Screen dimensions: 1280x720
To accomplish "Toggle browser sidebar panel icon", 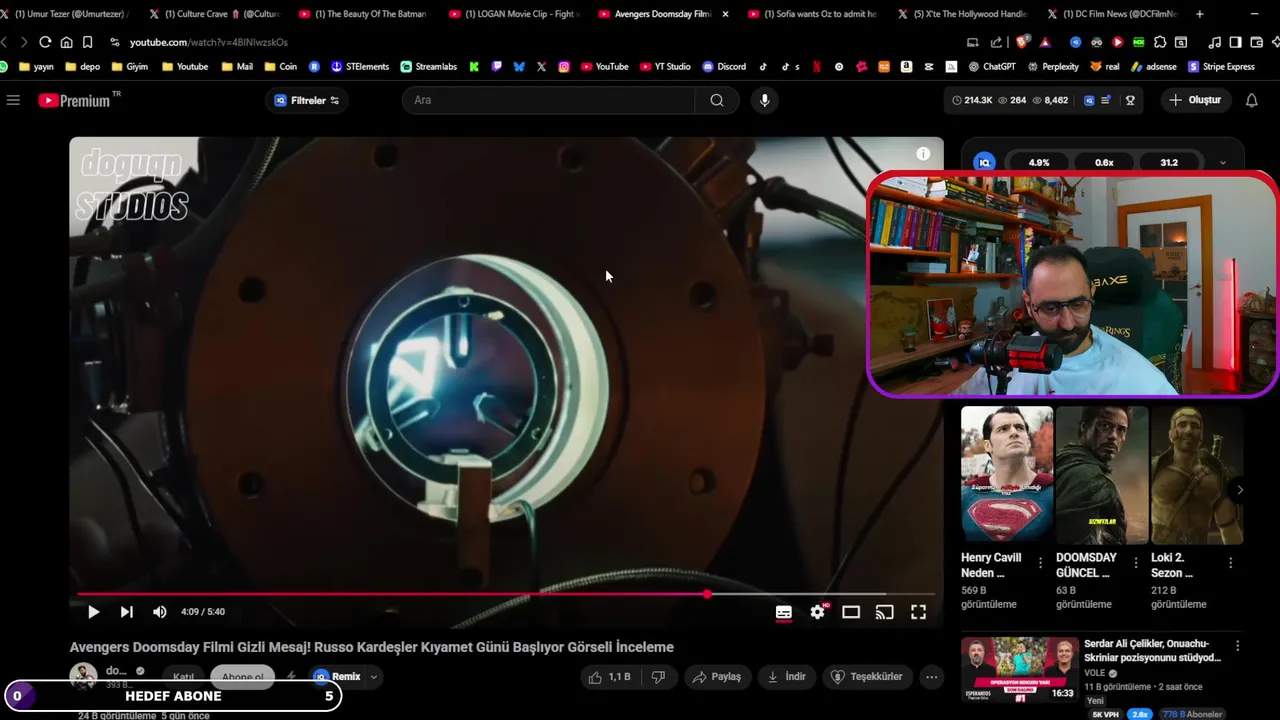I will coord(1235,42).
